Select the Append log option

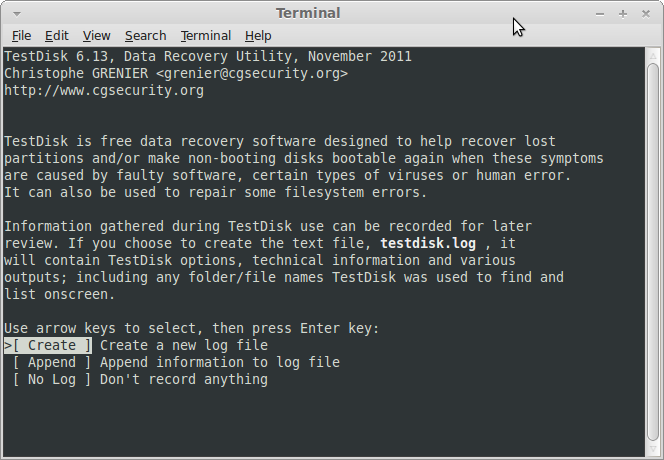52,362
